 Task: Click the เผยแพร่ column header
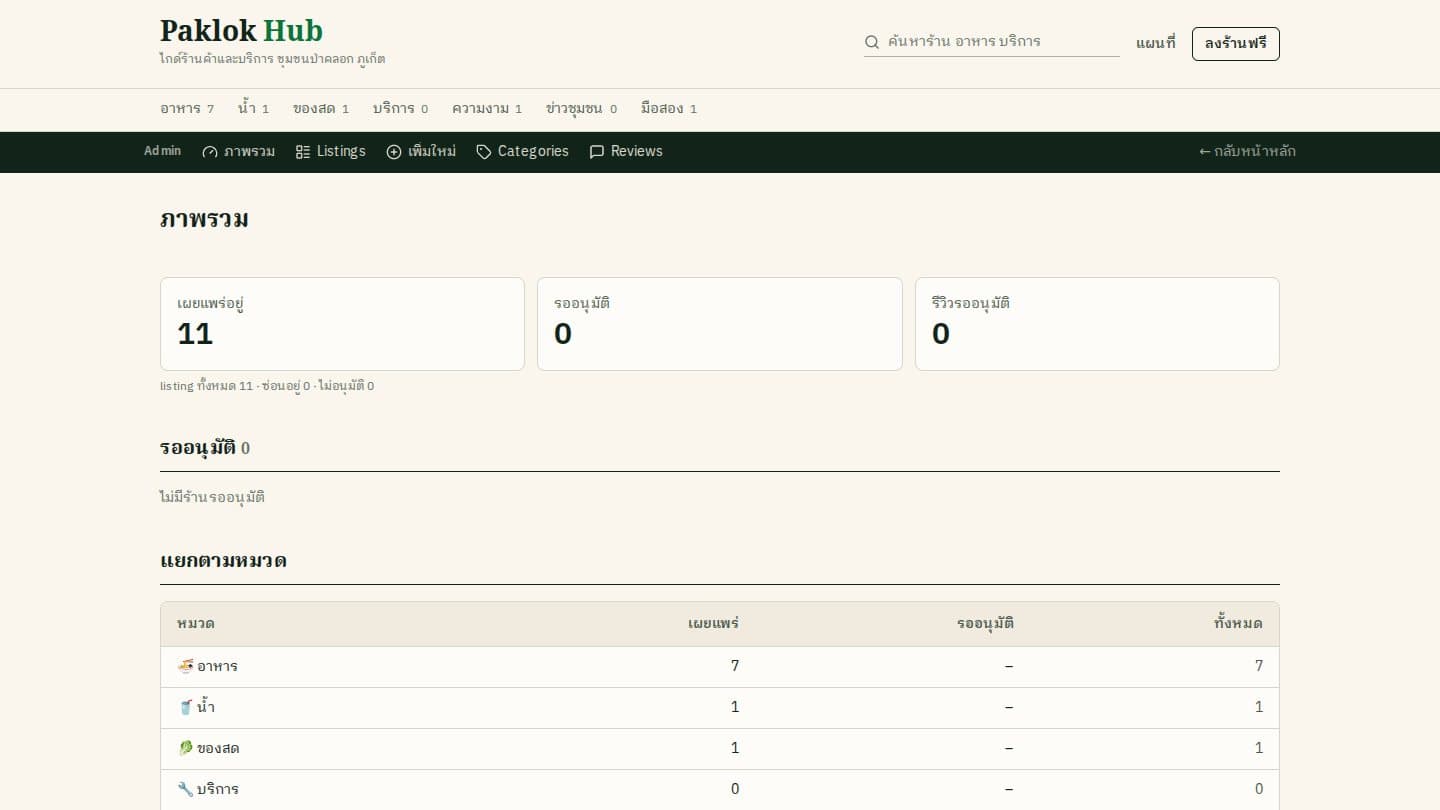click(713, 624)
